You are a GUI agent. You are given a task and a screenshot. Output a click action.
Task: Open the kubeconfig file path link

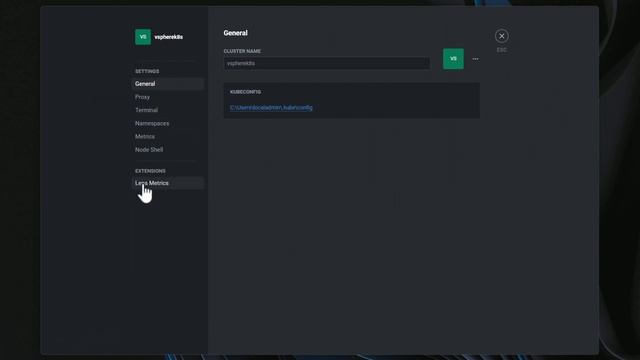pyautogui.click(x=271, y=108)
